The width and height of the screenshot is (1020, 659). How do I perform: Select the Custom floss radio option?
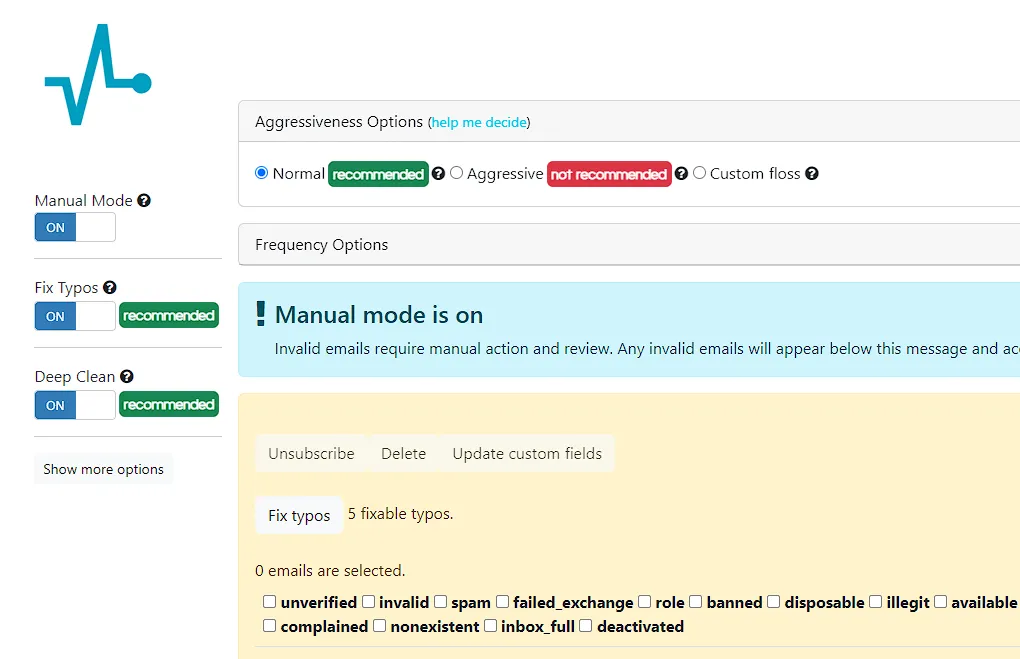[x=699, y=173]
